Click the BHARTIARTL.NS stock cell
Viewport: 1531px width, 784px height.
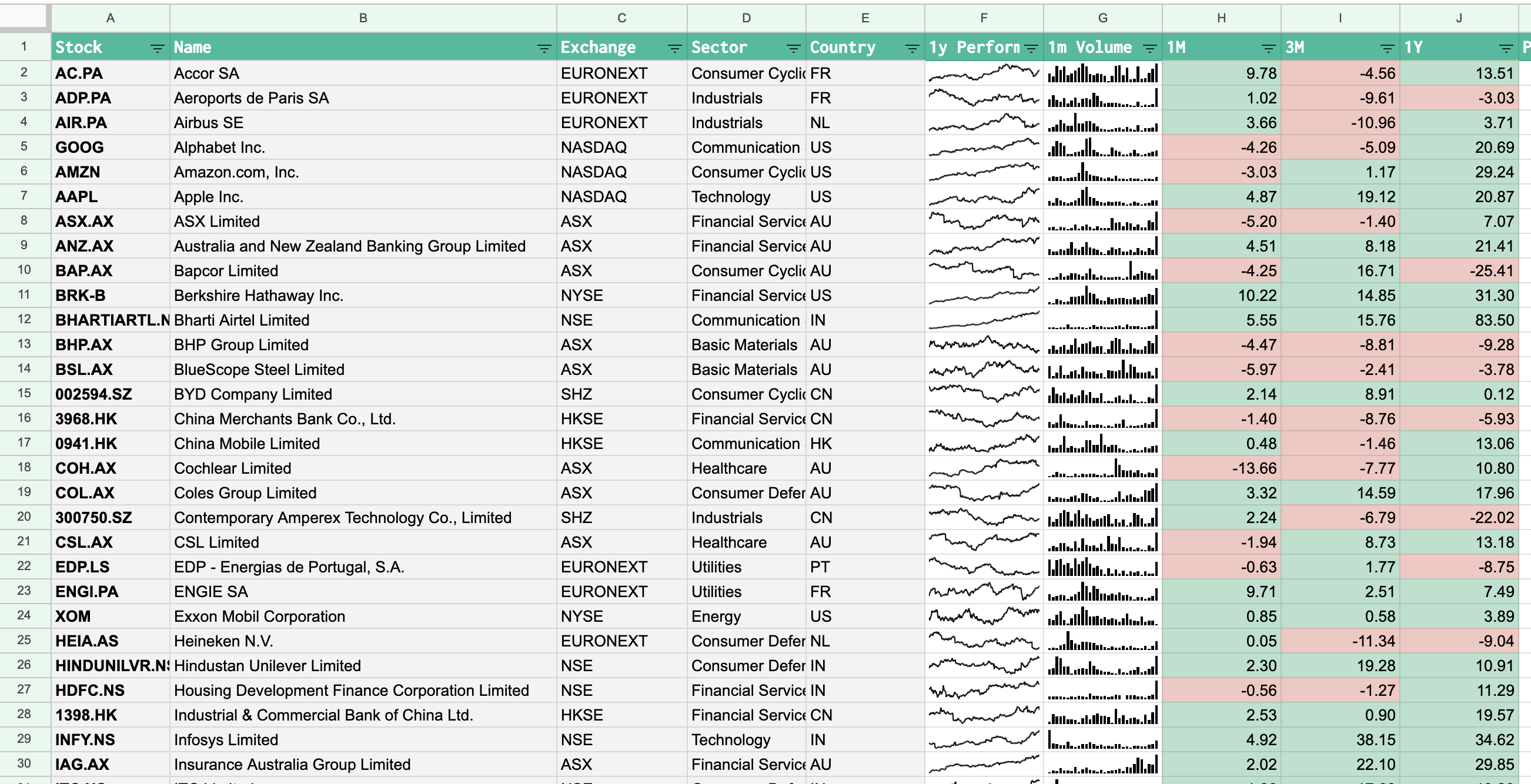[x=111, y=320]
